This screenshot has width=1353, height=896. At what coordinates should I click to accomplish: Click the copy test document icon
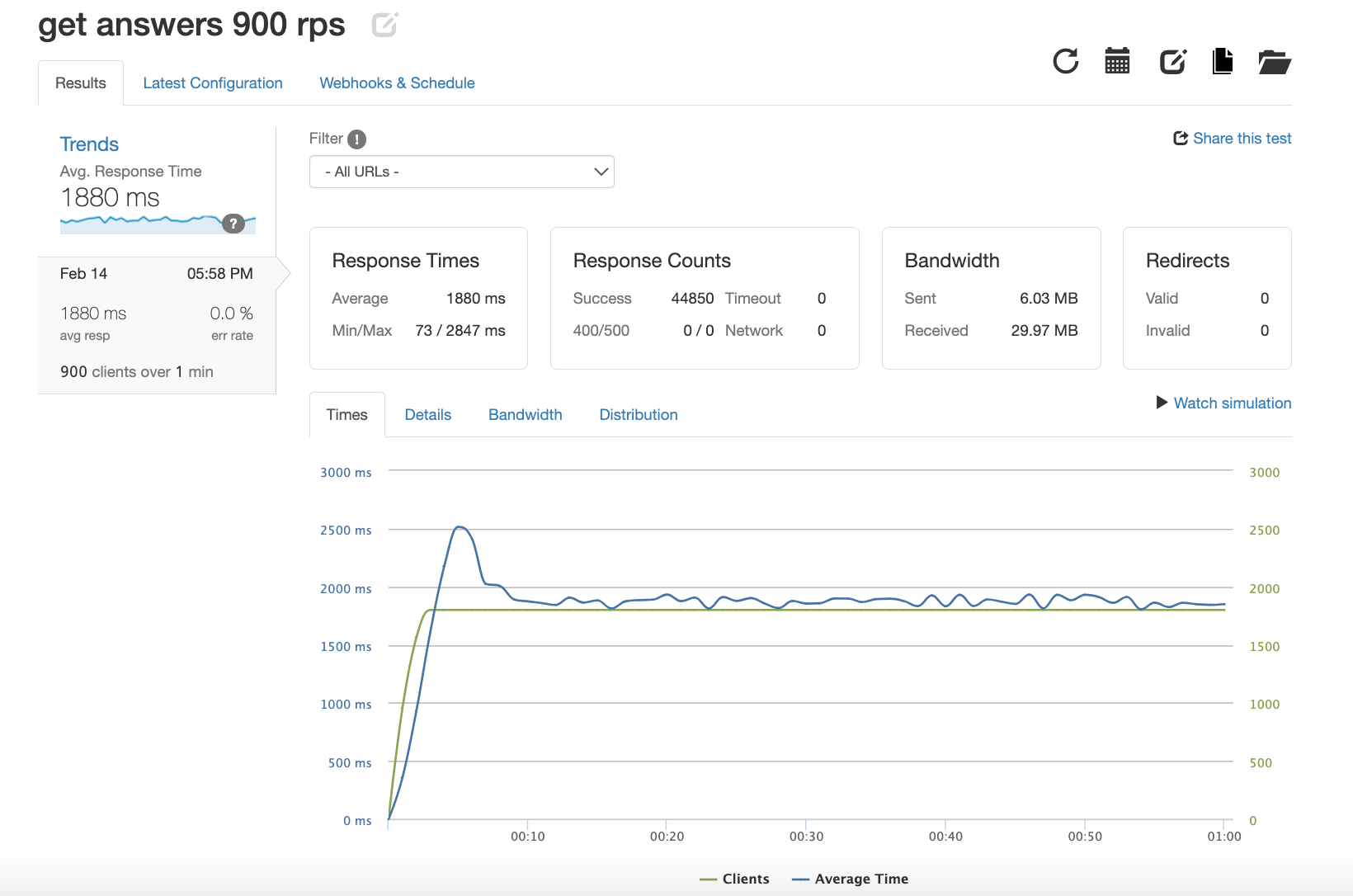[x=1223, y=61]
